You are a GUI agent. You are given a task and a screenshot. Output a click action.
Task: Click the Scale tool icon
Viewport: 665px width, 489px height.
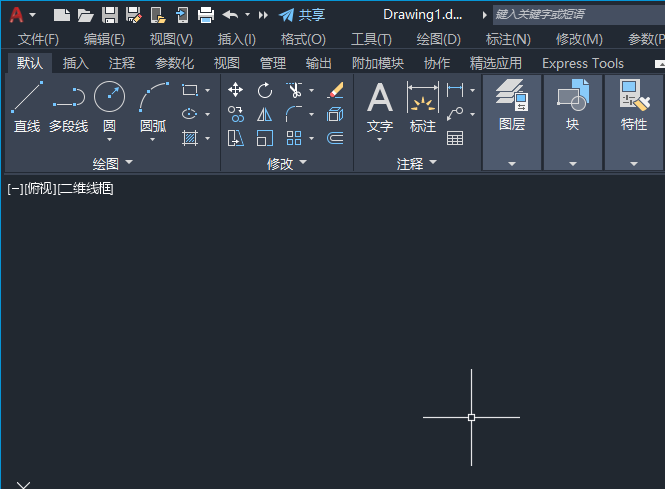265,138
